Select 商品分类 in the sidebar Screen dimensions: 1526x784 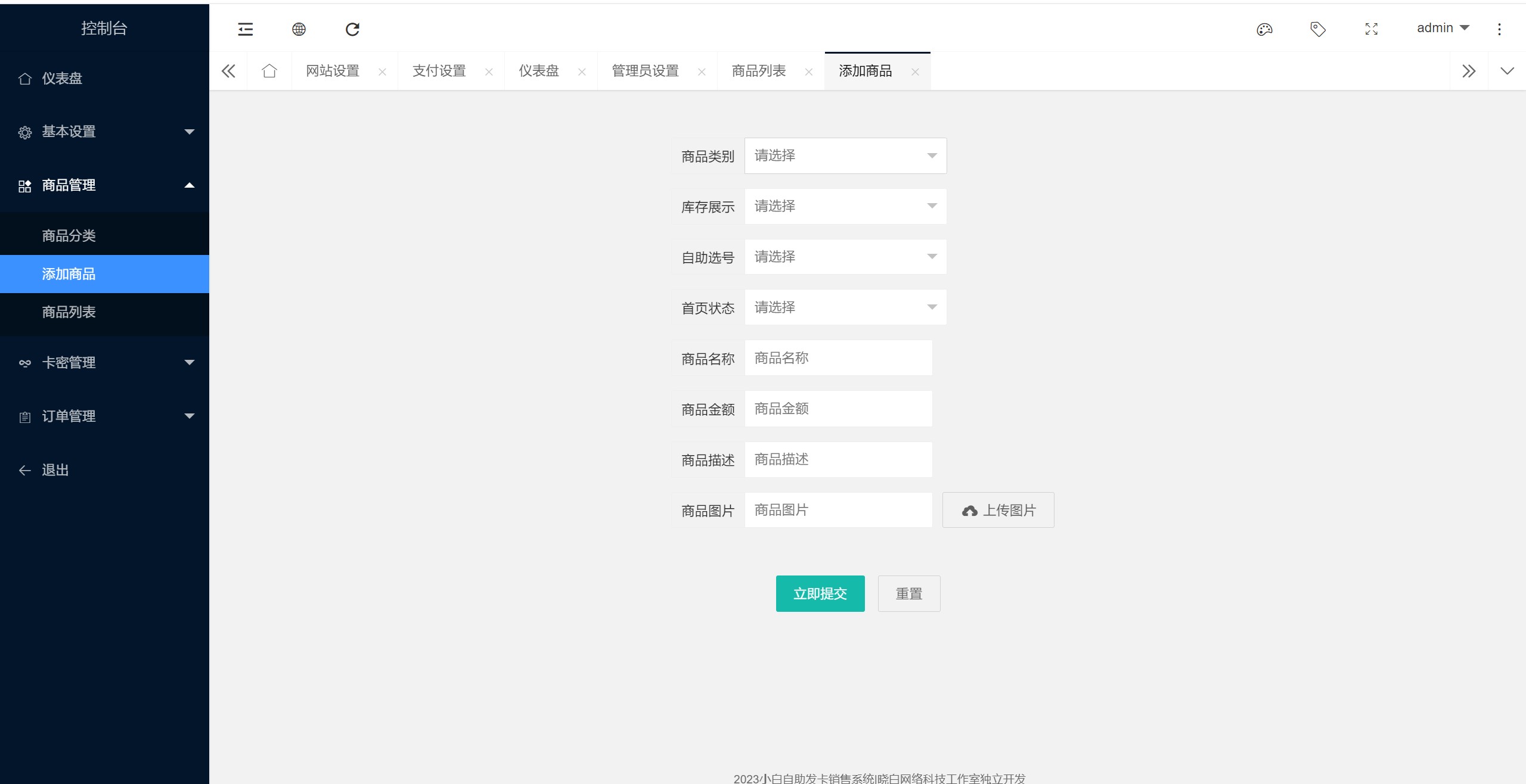[69, 236]
